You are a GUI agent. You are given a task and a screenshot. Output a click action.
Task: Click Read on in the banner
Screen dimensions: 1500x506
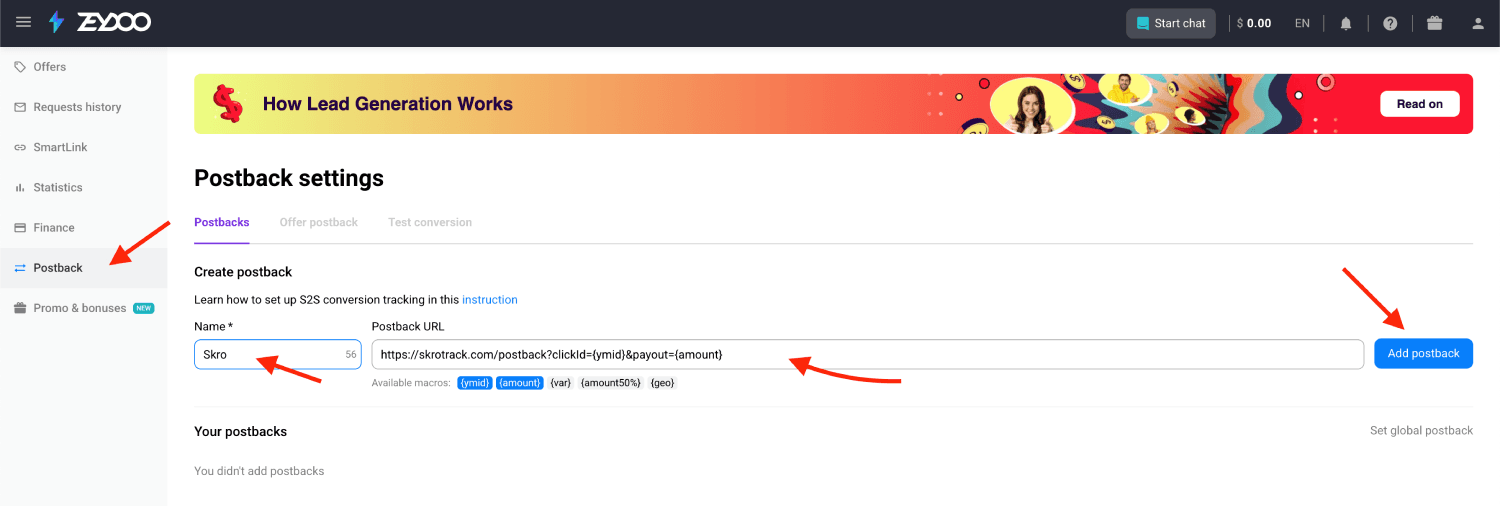[x=1419, y=104]
